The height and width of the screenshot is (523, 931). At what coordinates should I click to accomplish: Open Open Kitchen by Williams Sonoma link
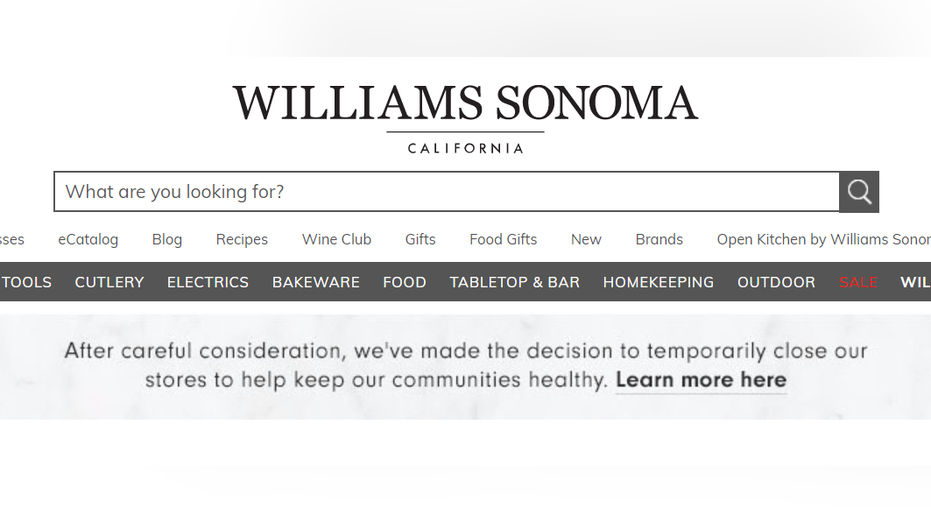coord(824,239)
